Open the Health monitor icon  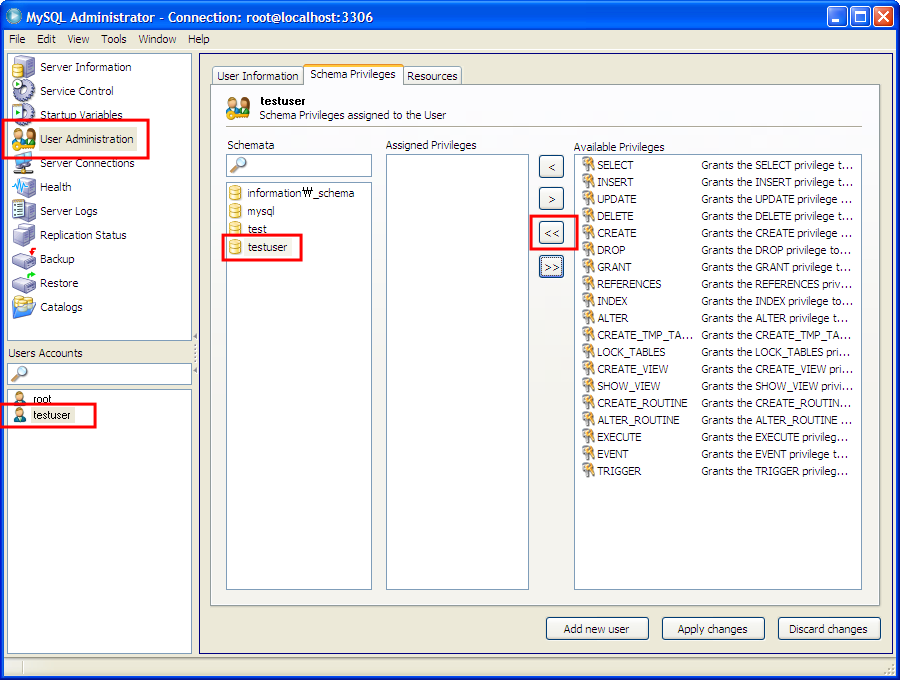[x=24, y=187]
